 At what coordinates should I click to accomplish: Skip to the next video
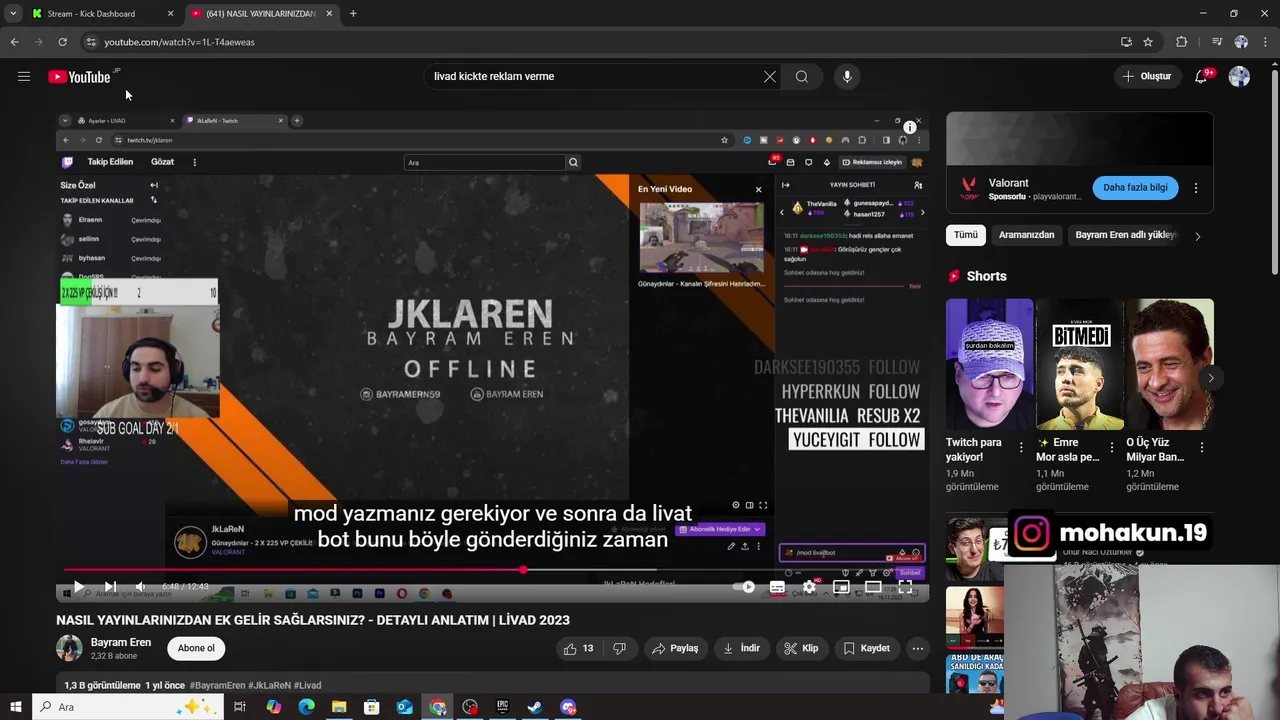coord(110,587)
